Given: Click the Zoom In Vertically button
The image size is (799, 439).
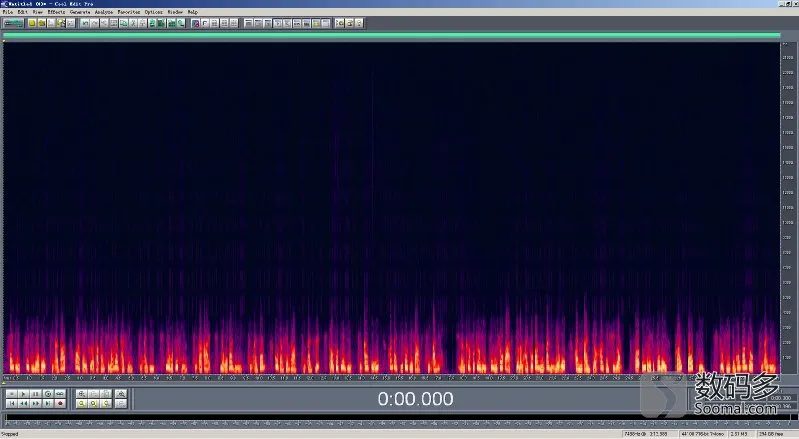Looking at the screenshot, I should 121,394.
